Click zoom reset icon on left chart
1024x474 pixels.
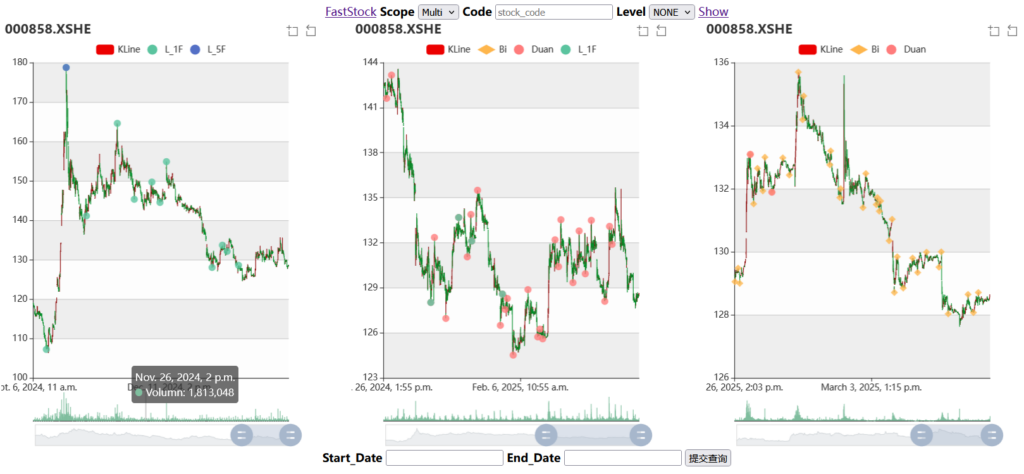(x=311, y=31)
